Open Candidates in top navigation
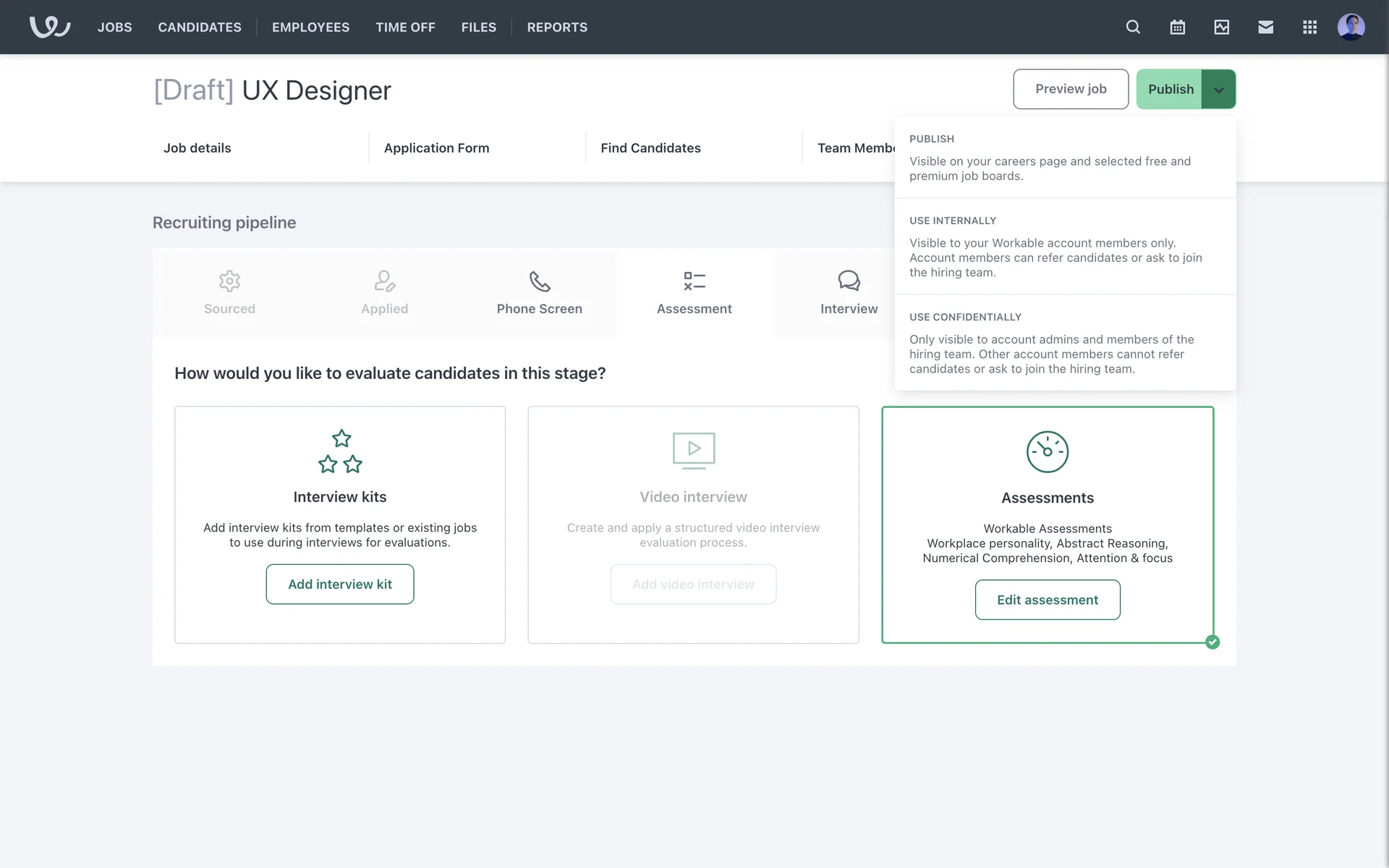The width and height of the screenshot is (1389, 868). coord(200,27)
